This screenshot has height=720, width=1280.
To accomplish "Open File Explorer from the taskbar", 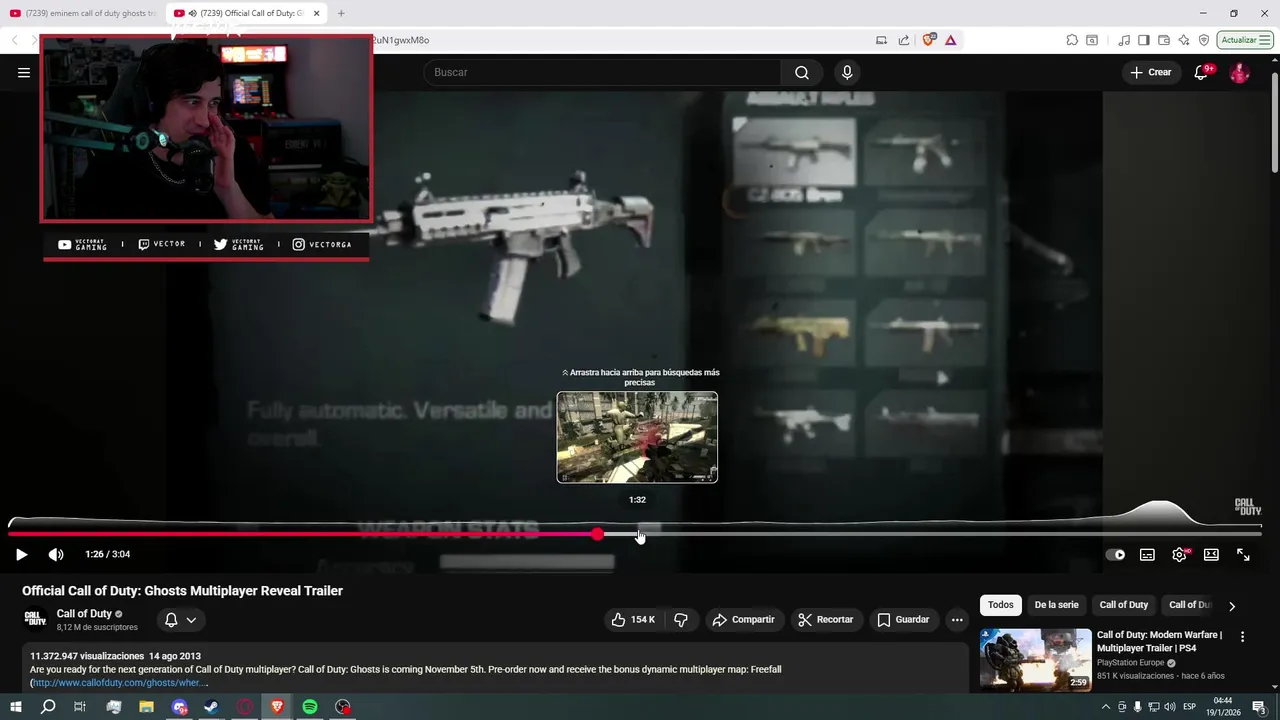I will [146, 707].
